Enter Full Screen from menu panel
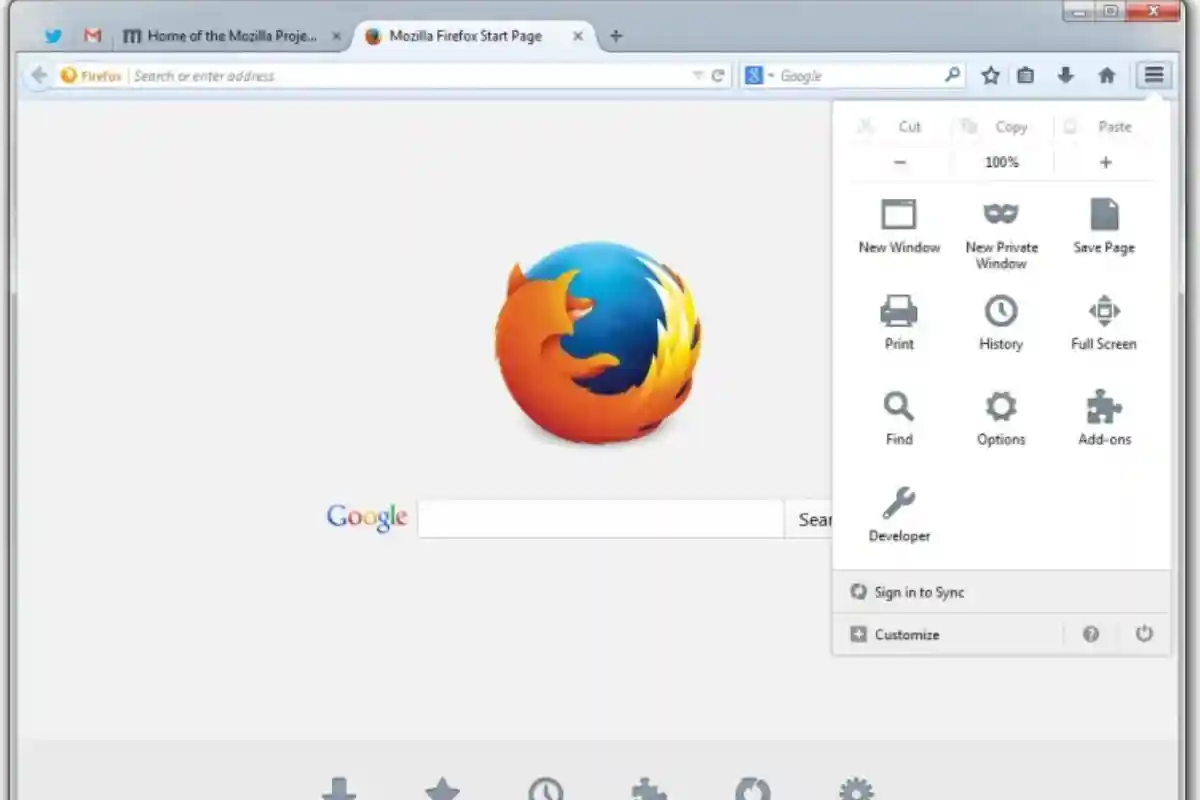The height and width of the screenshot is (800, 1200). [1104, 322]
